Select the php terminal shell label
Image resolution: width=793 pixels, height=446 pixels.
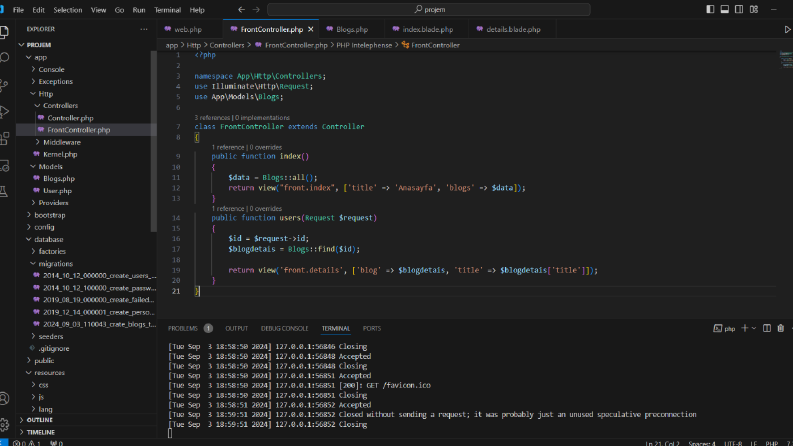pyautogui.click(x=724, y=328)
